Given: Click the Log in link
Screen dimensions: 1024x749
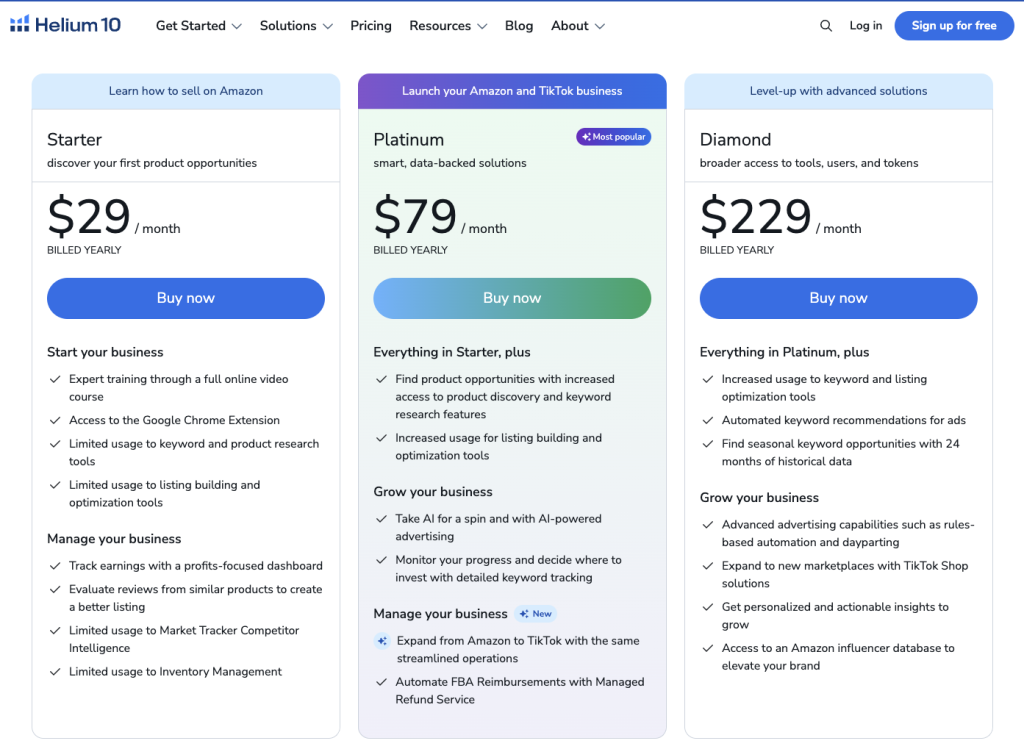Looking at the screenshot, I should (866, 26).
